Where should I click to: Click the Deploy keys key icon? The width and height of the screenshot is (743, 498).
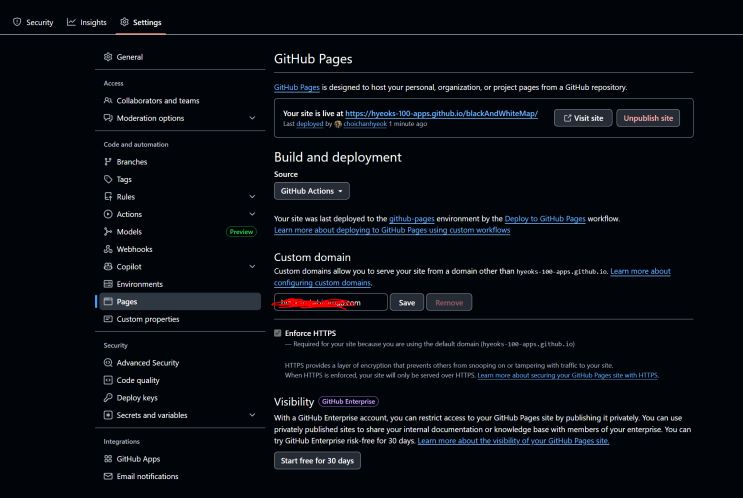tap(108, 398)
